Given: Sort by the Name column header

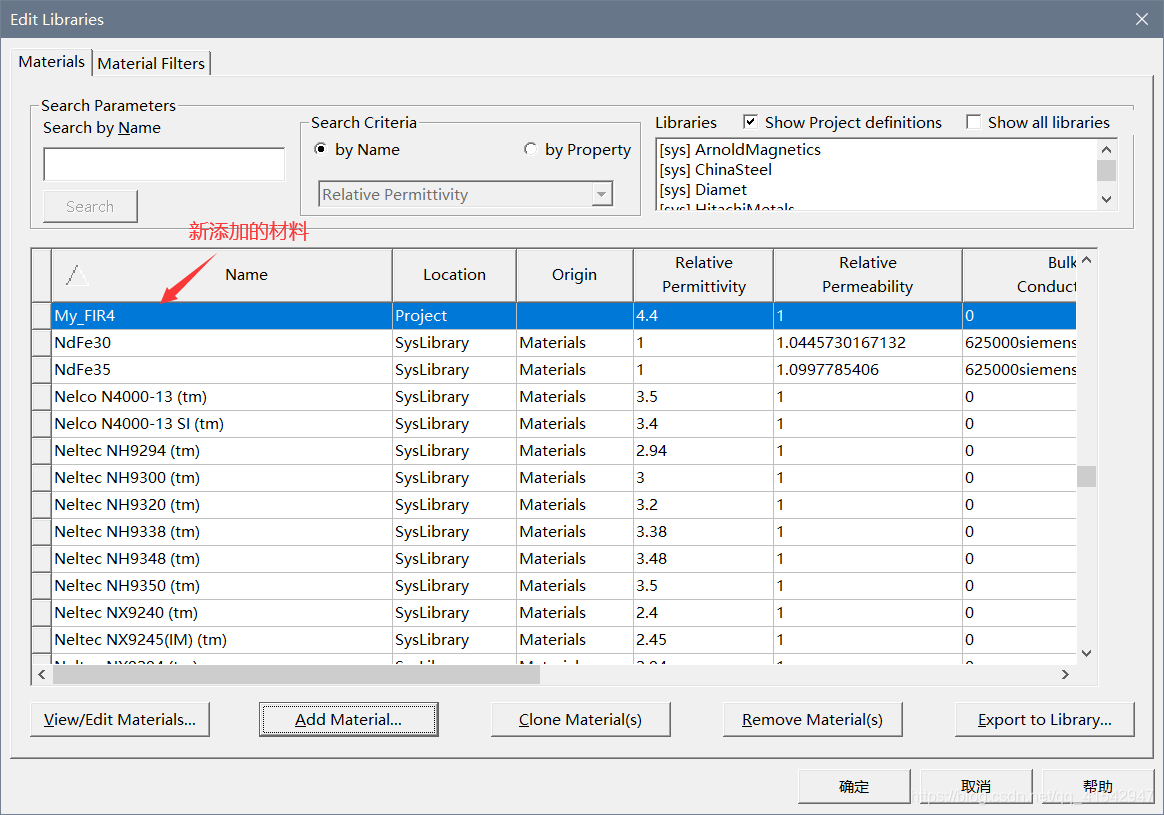Looking at the screenshot, I should click(x=222, y=275).
